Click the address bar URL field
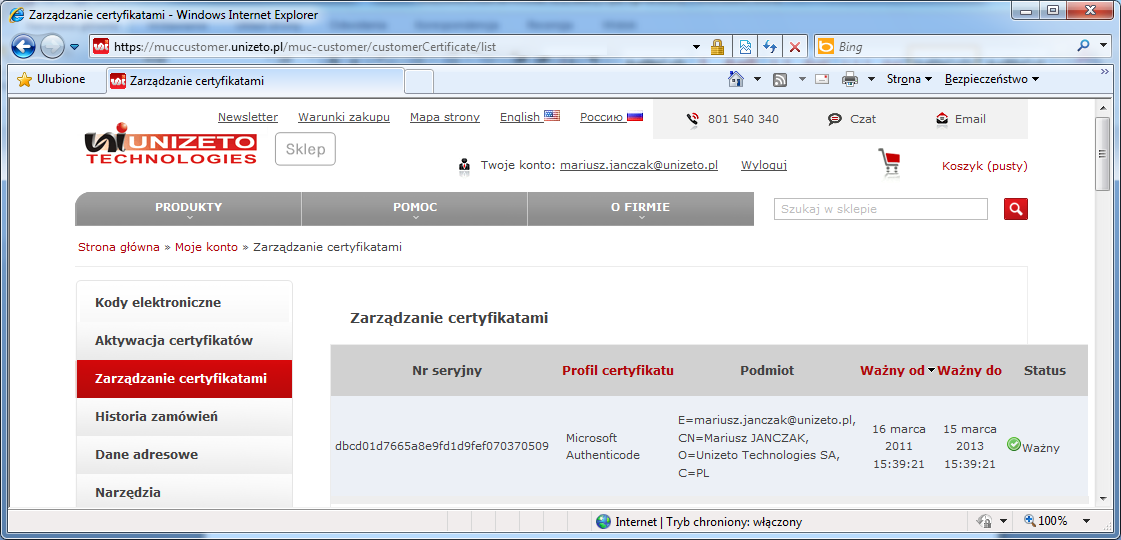The height and width of the screenshot is (540, 1121). click(x=392, y=47)
